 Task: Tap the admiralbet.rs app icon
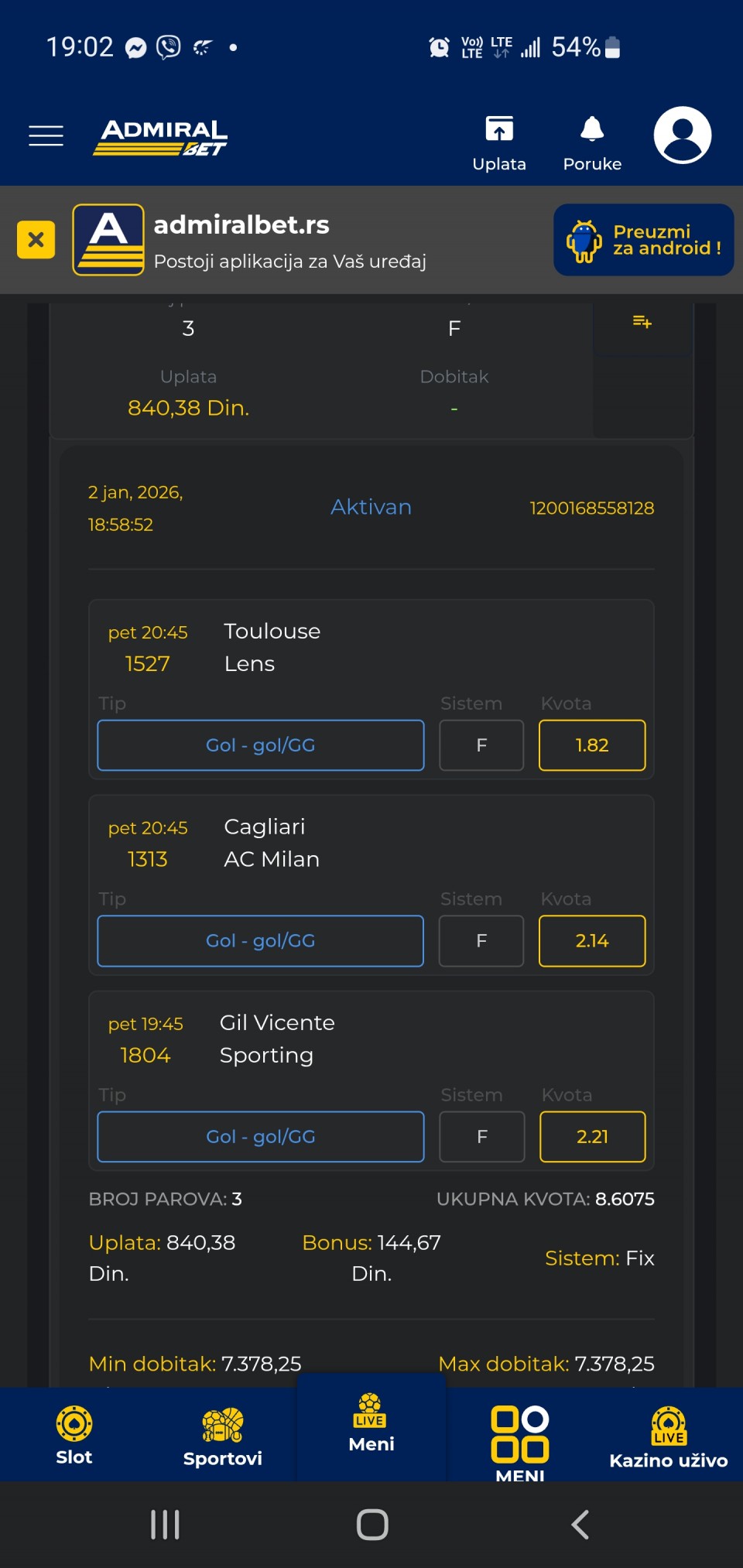click(108, 240)
